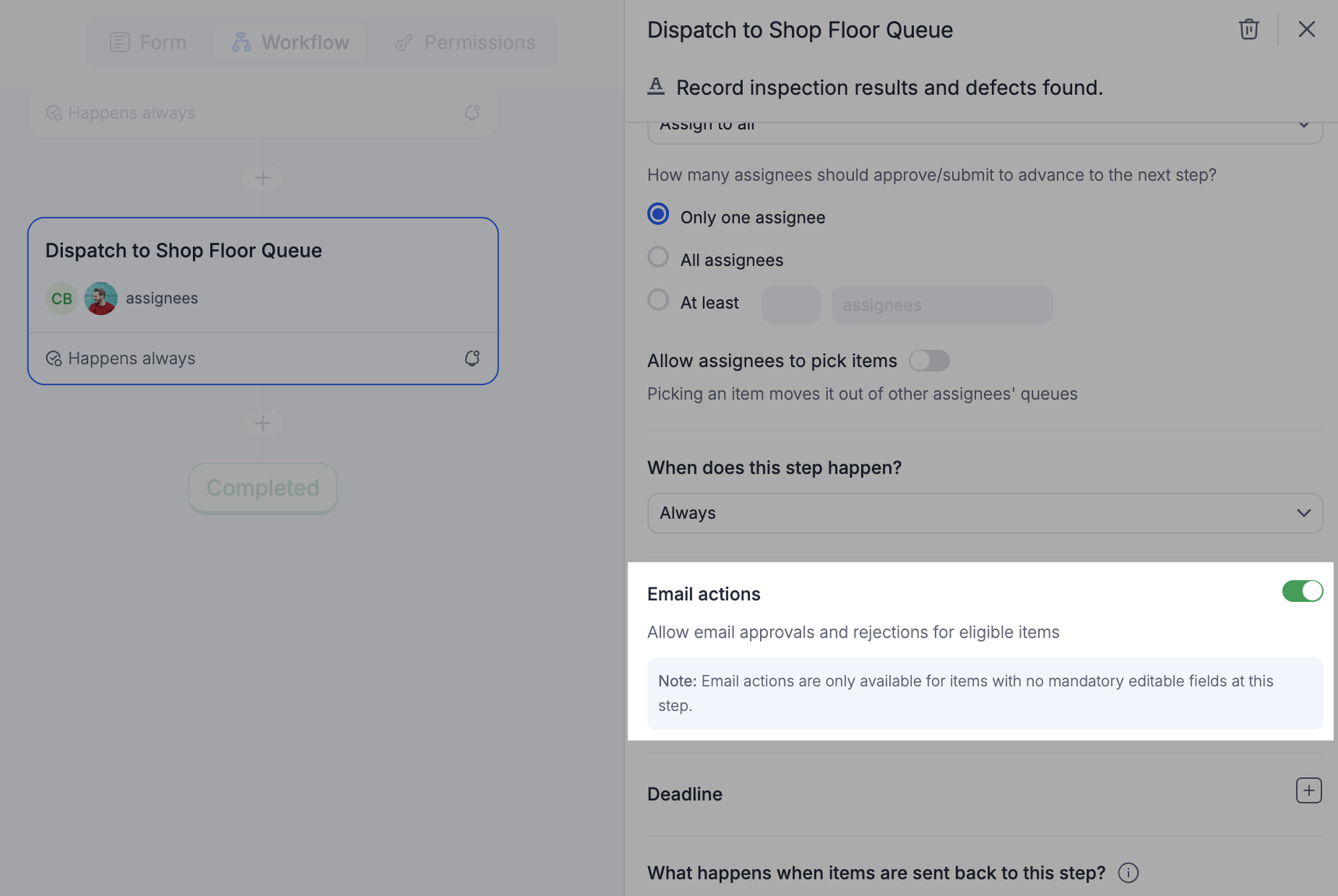
Task: Switch to the Form tab
Action: [149, 42]
